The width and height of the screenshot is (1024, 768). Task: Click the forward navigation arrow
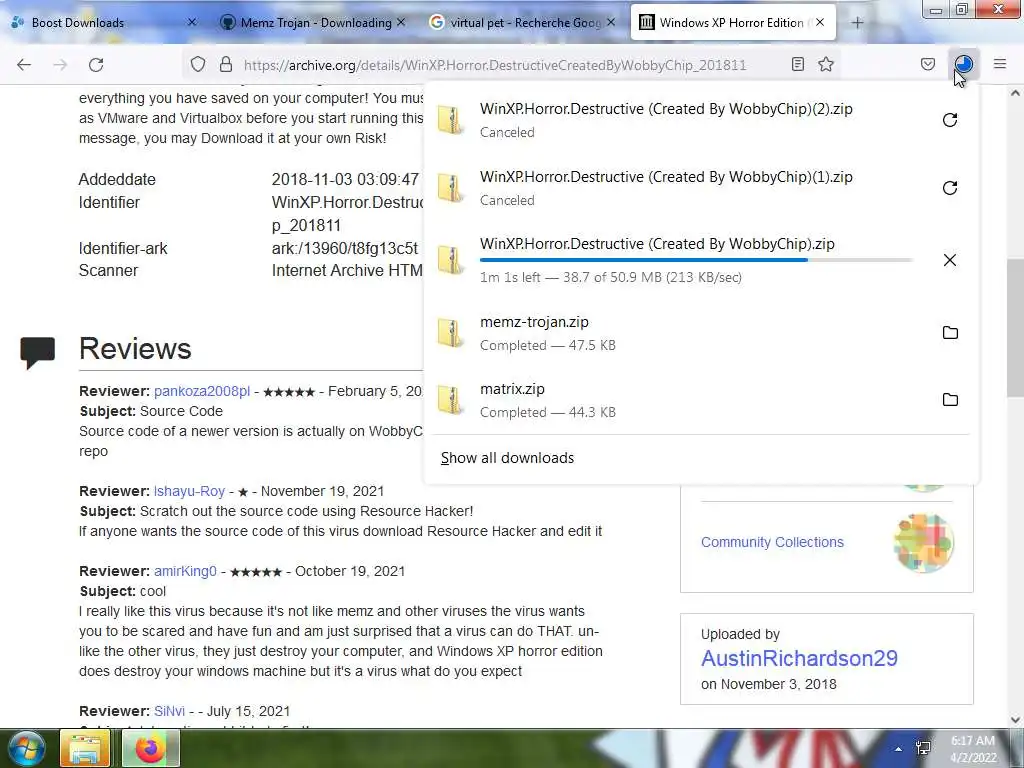click(x=60, y=65)
